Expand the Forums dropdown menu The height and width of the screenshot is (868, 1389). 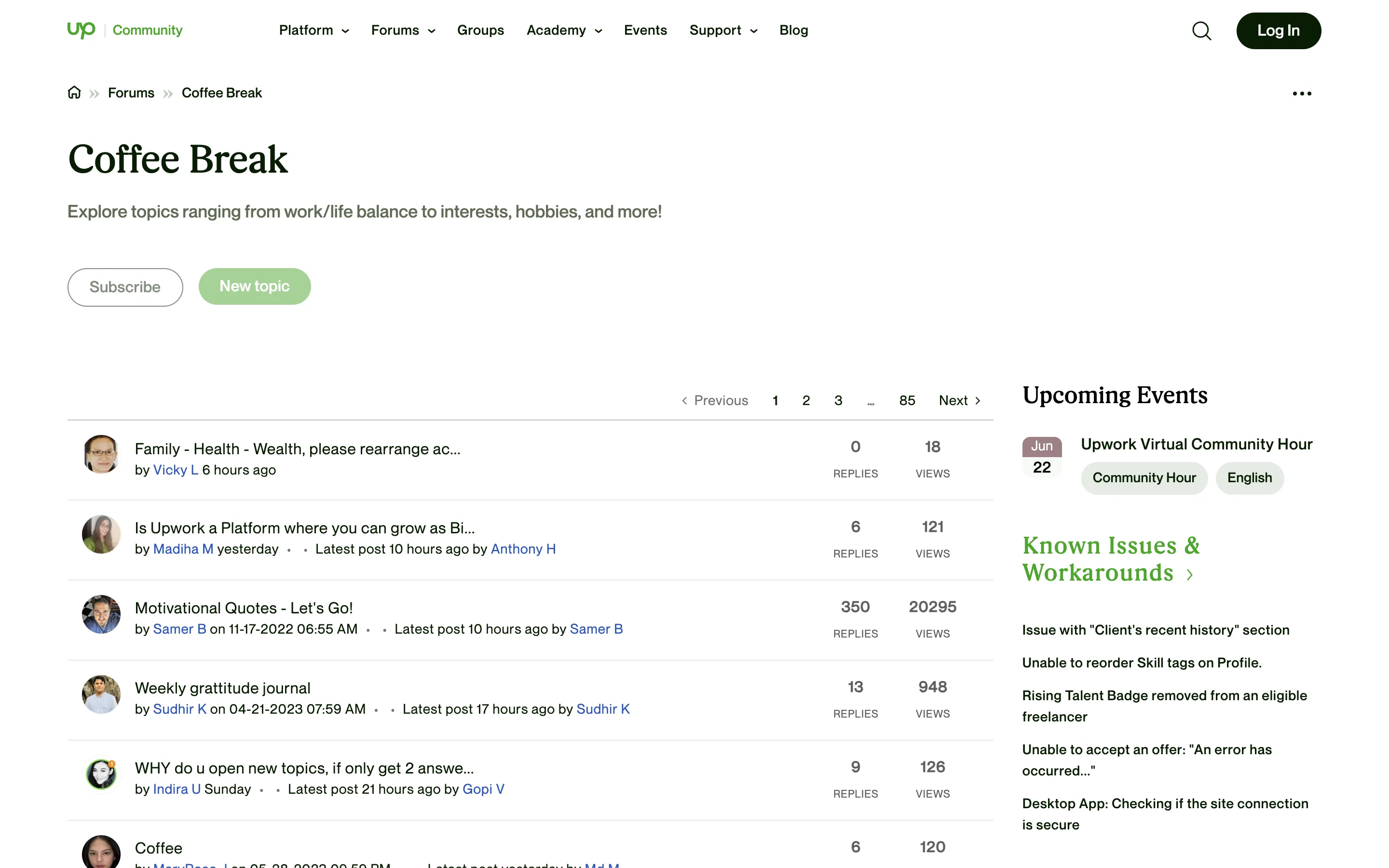(403, 30)
